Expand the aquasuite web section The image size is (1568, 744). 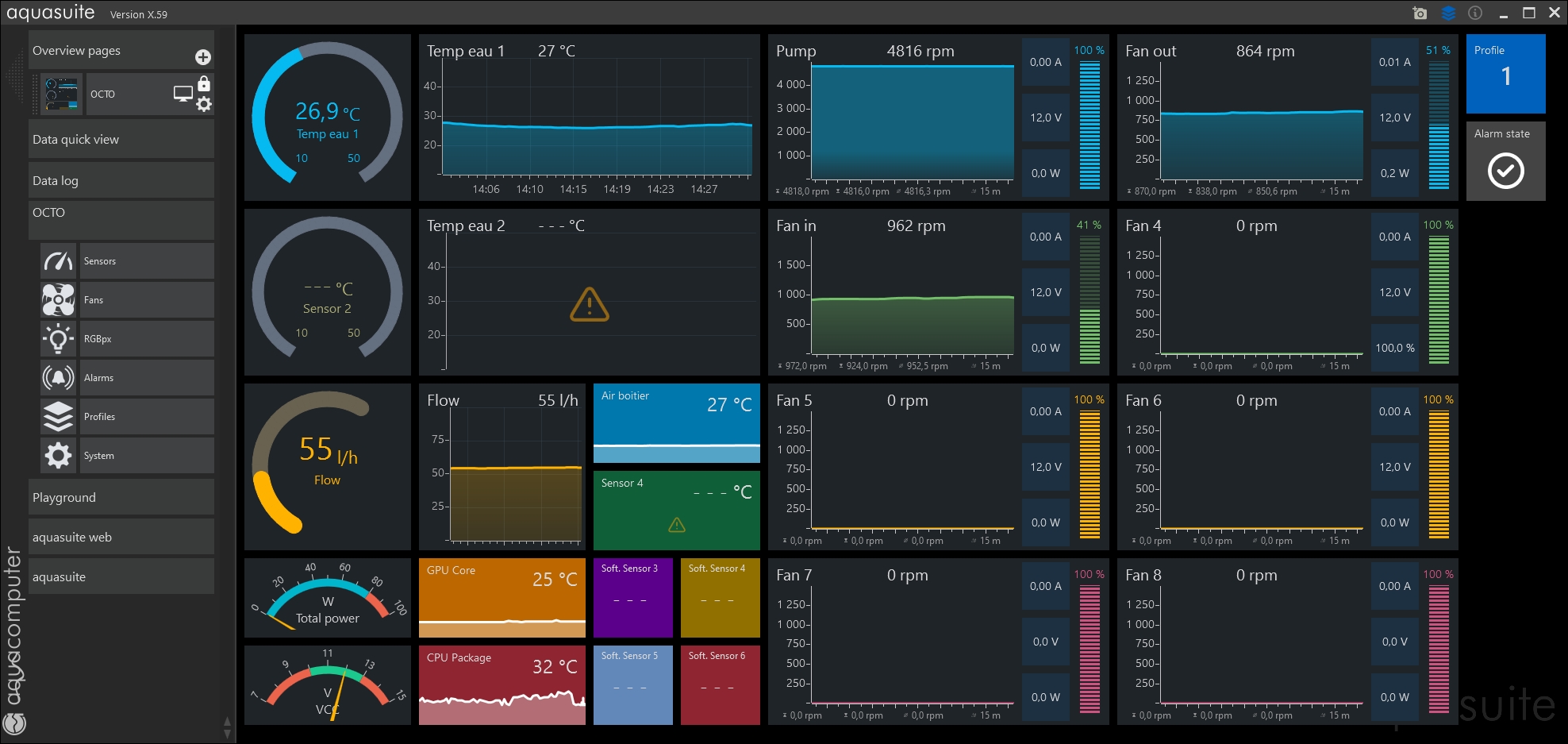121,537
